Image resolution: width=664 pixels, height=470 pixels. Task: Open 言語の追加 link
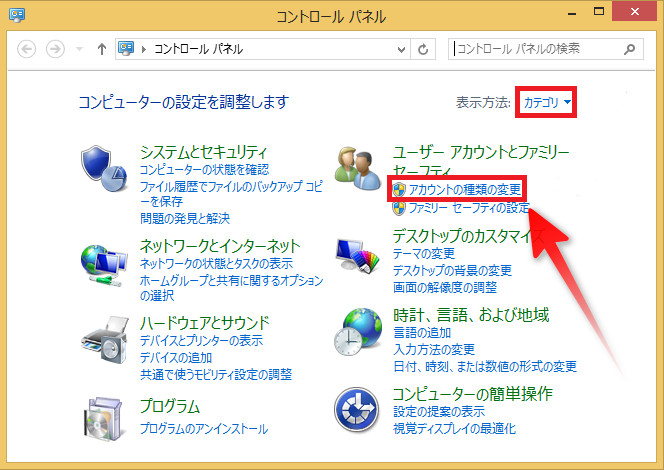pyautogui.click(x=422, y=332)
